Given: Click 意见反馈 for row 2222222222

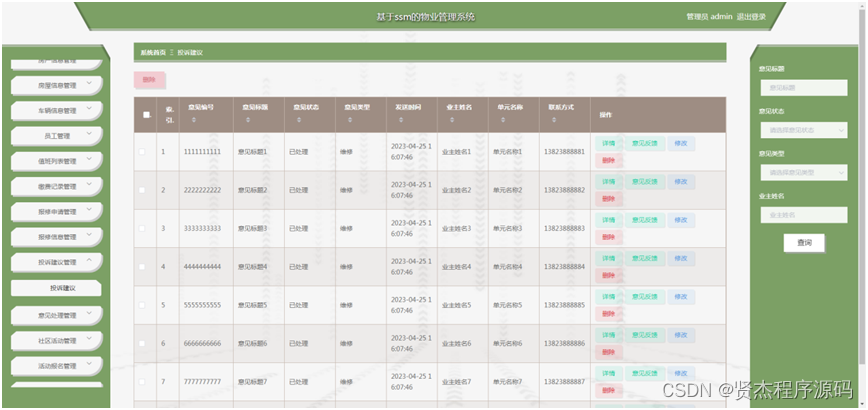Looking at the screenshot, I should [645, 181].
